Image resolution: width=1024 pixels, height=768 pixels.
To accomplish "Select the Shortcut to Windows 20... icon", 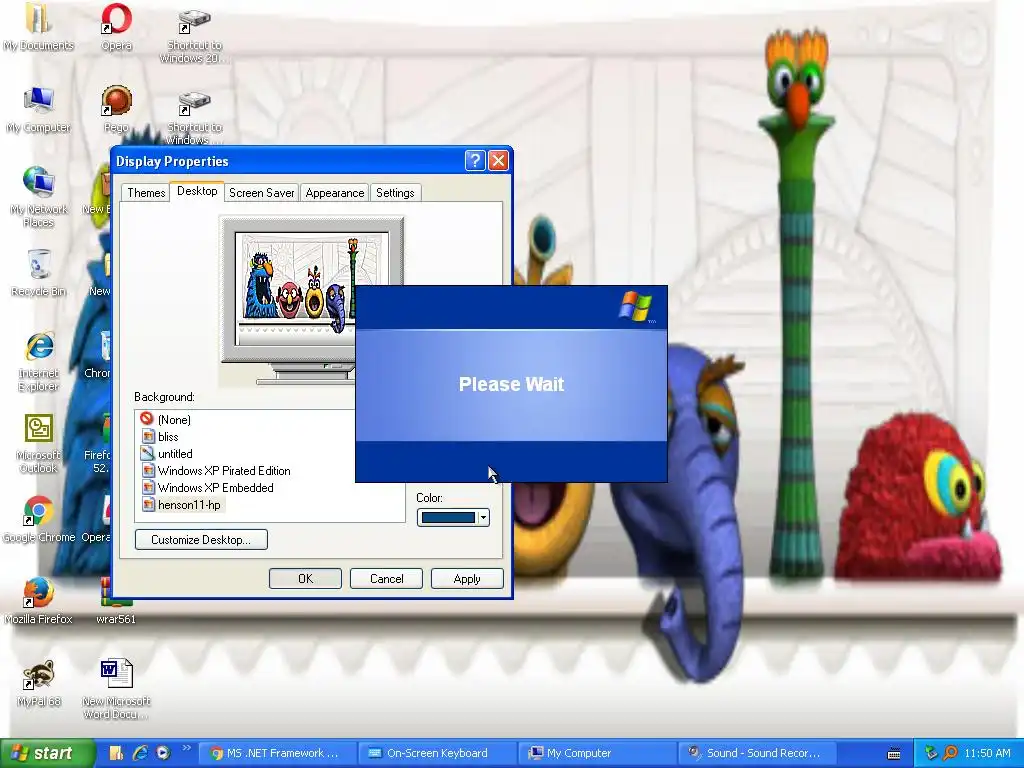I will pyautogui.click(x=194, y=35).
